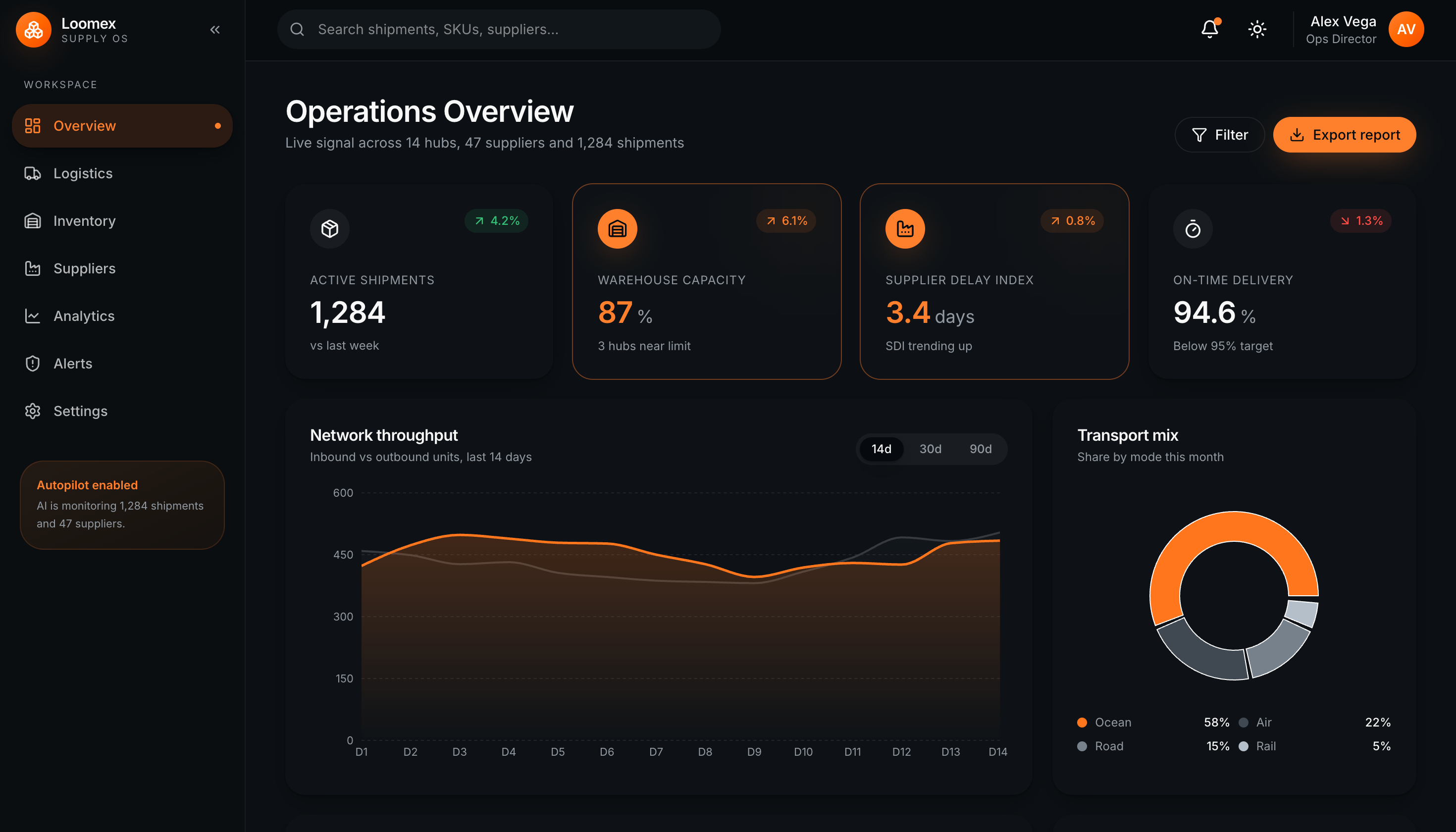Click the 58% Ocean share value
Image resolution: width=1456 pixels, height=832 pixels.
[x=1217, y=722]
